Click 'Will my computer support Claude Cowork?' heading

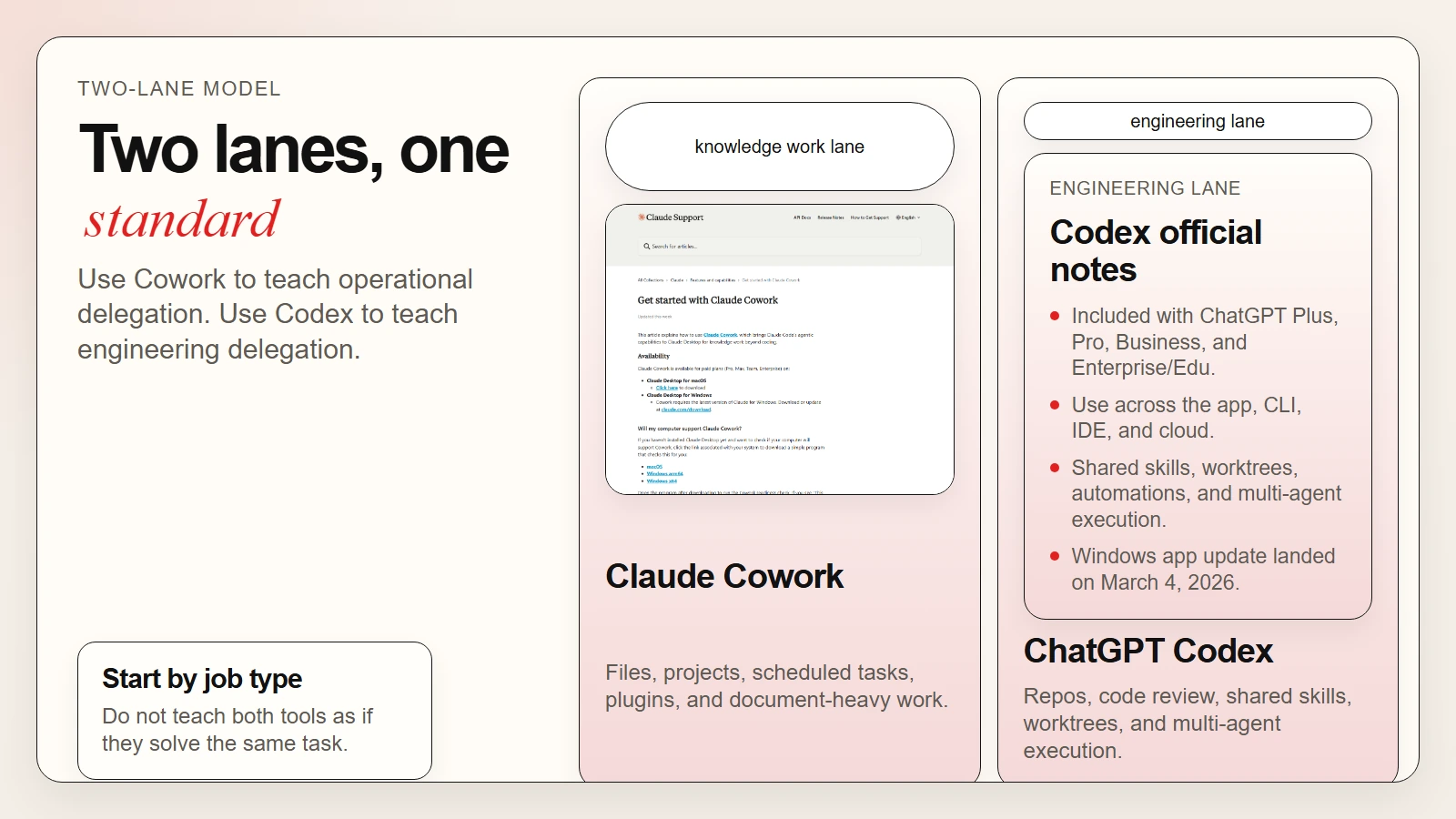(690, 429)
